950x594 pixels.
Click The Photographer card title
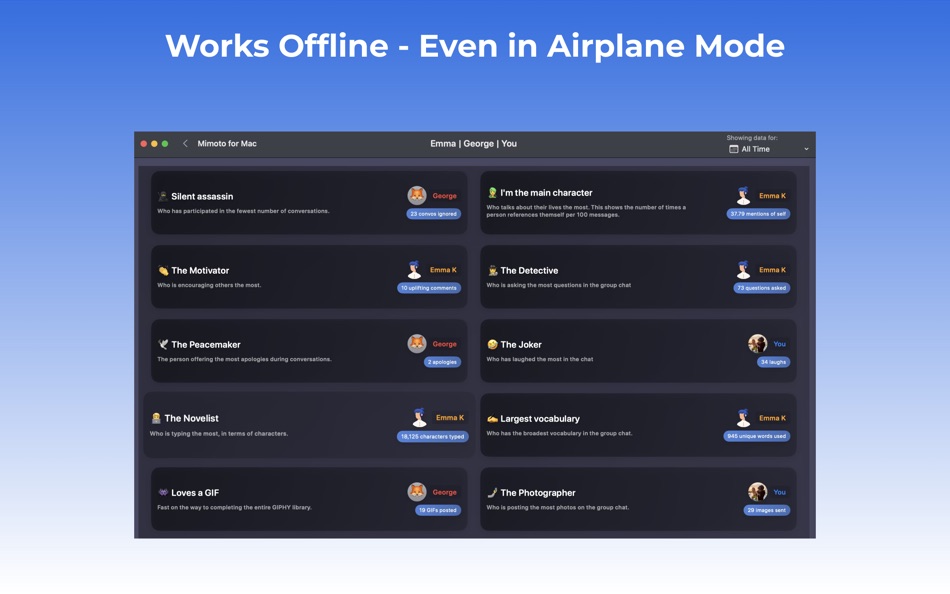pyautogui.click(x=538, y=493)
